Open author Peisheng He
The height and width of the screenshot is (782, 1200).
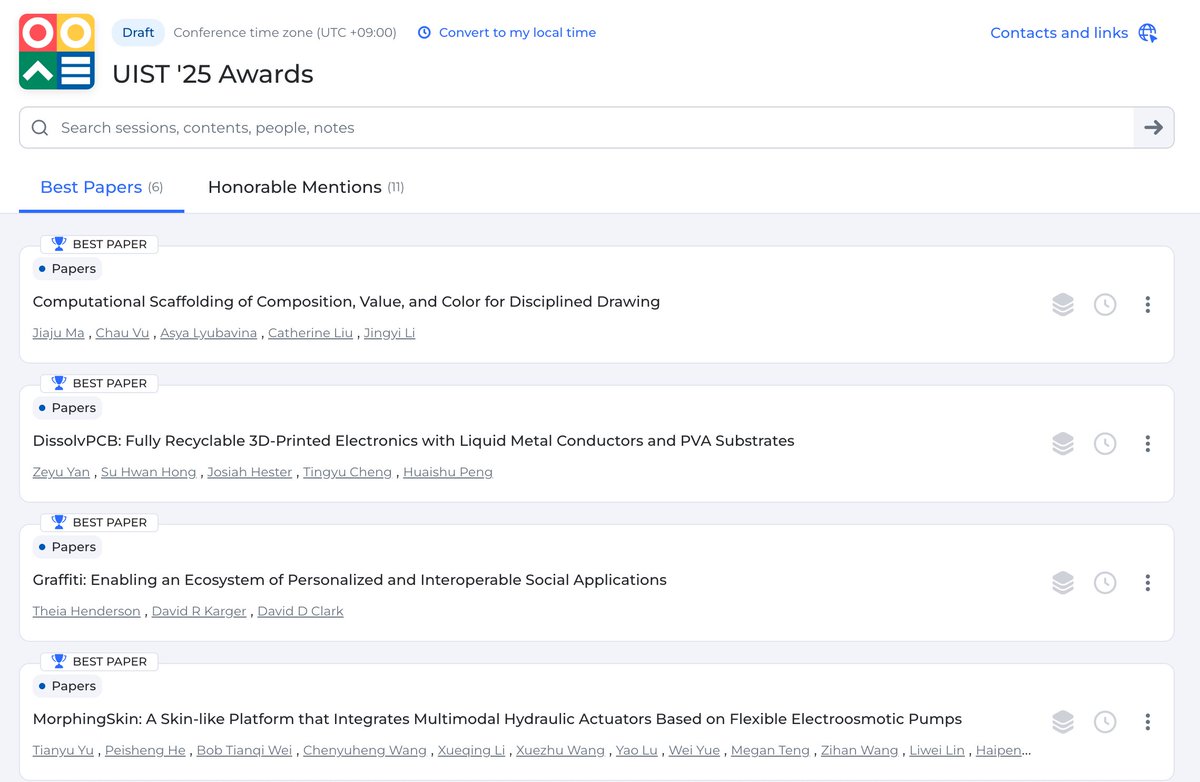pos(145,750)
